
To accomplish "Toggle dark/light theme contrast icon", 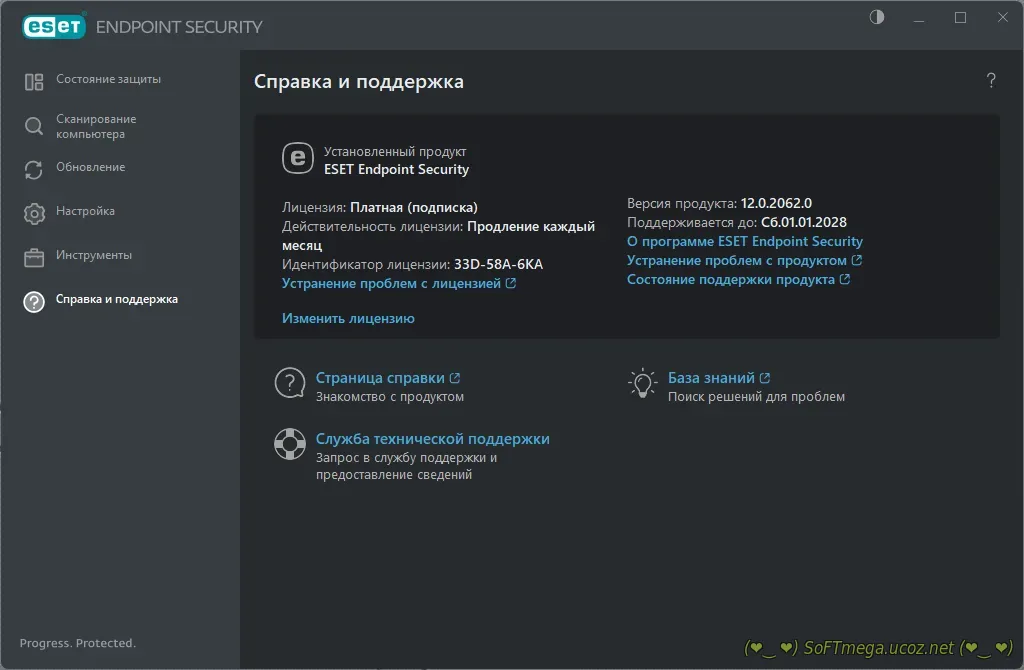I will (877, 18).
